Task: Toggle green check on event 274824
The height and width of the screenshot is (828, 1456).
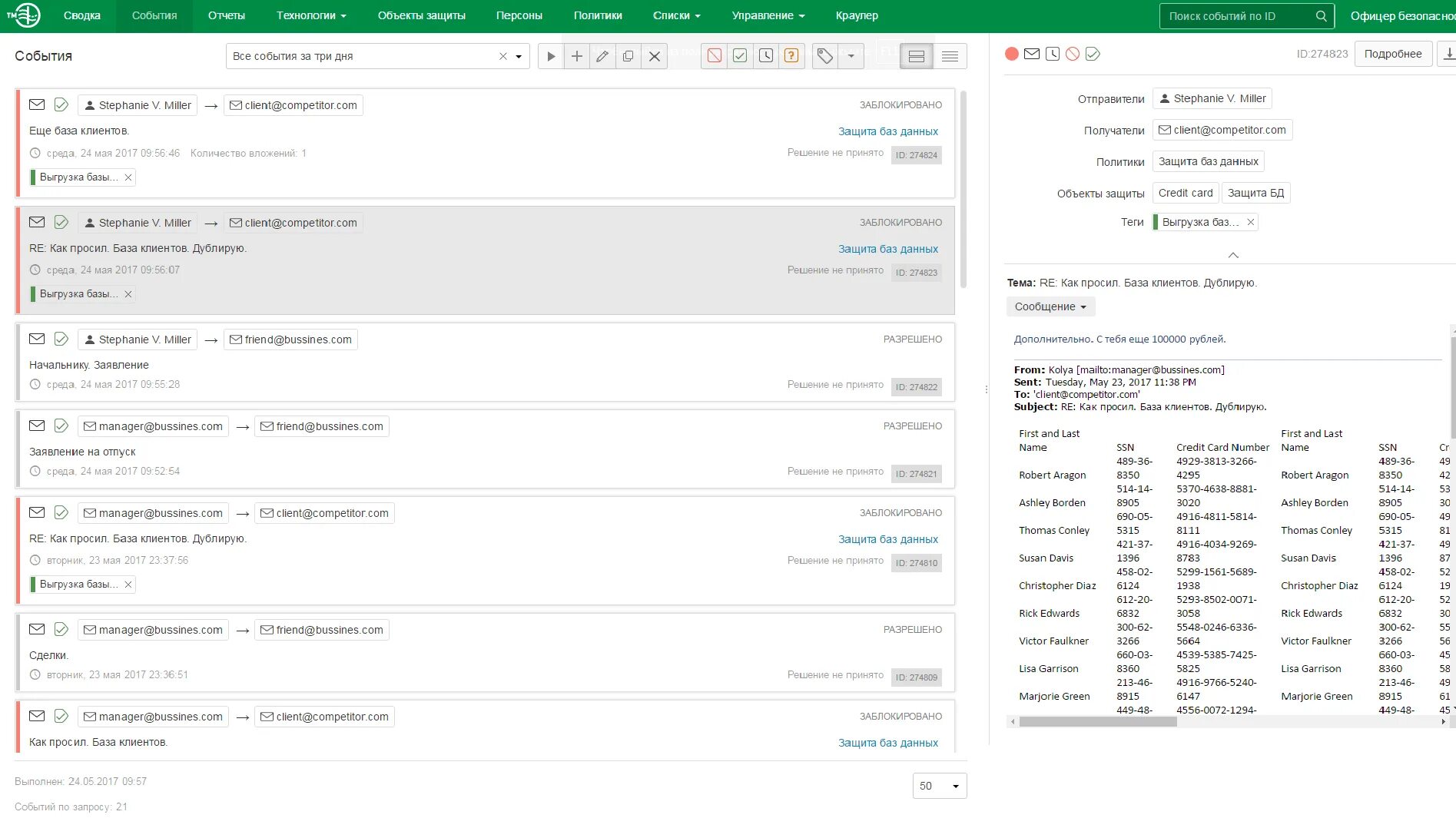Action: click(x=61, y=104)
